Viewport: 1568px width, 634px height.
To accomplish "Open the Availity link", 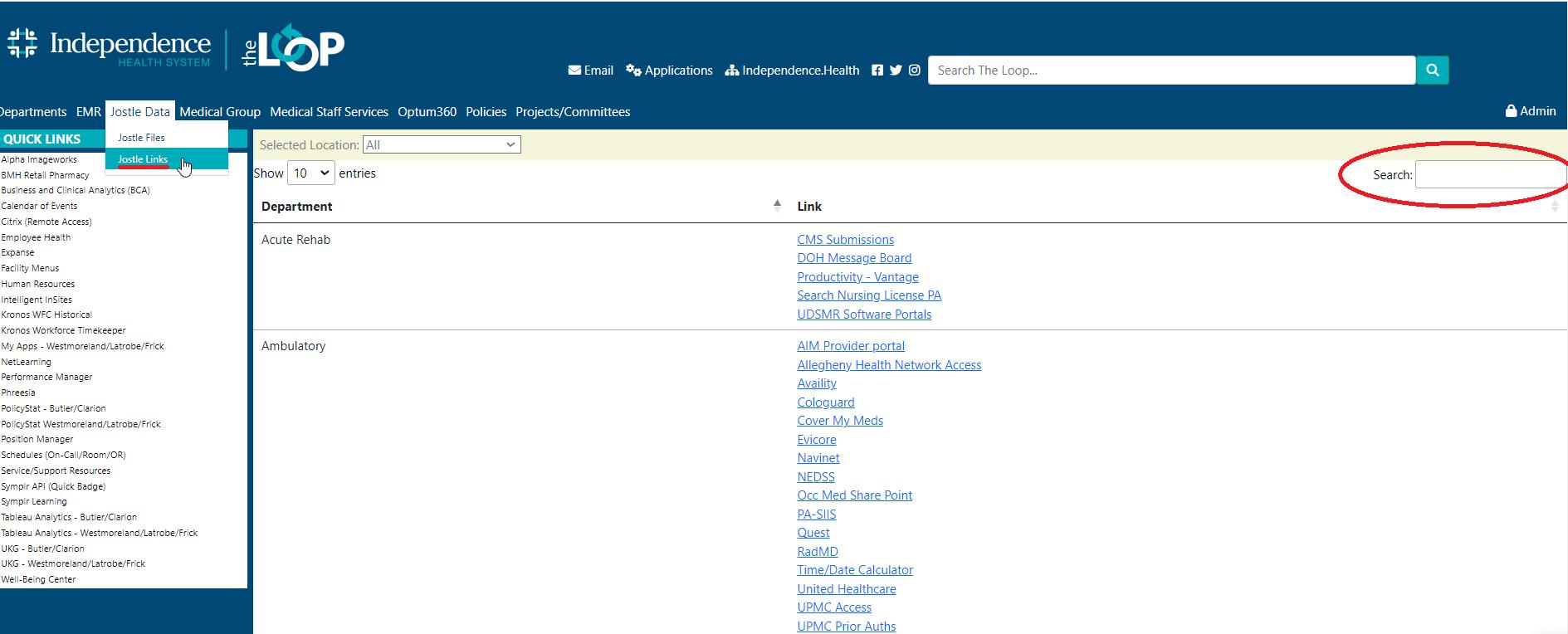I will coord(817,383).
